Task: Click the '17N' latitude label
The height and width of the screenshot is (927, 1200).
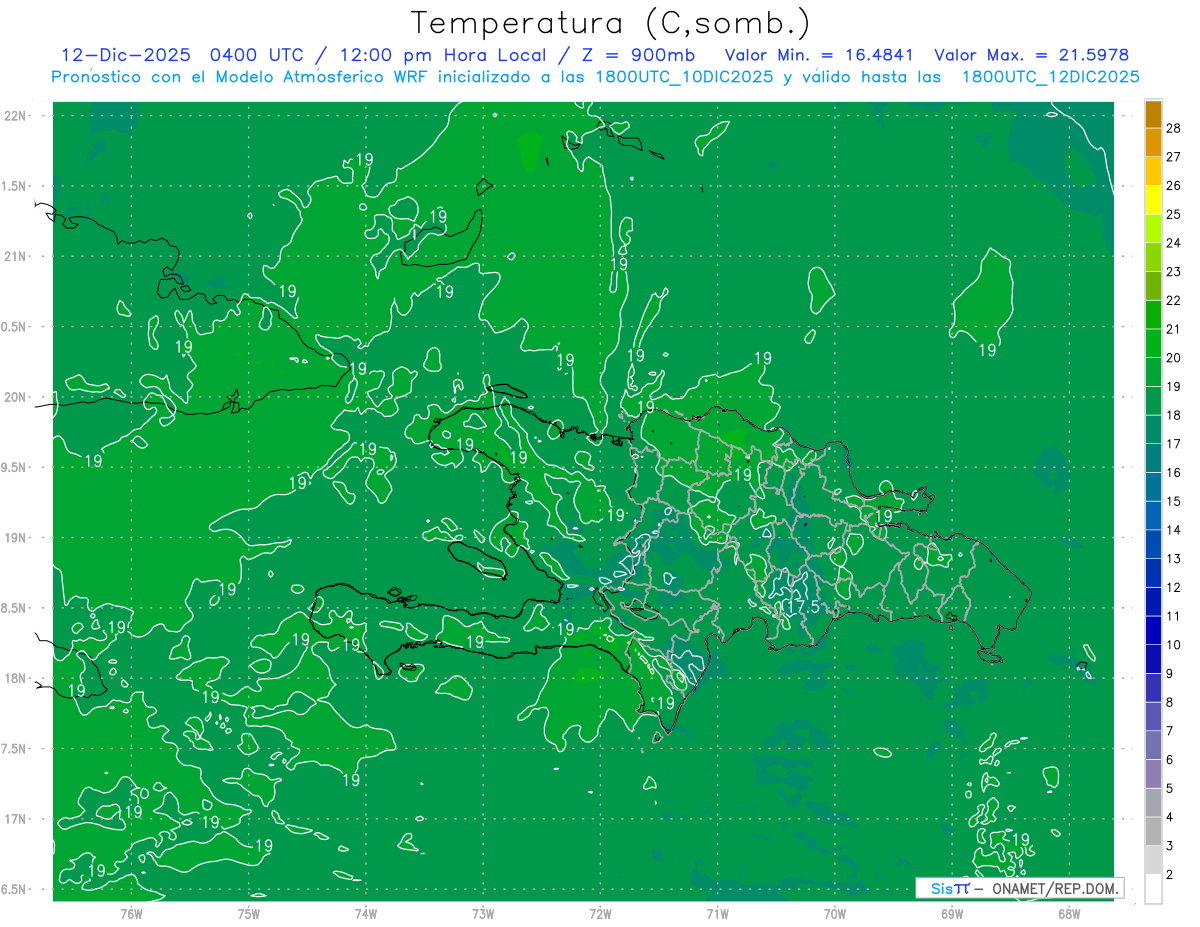Action: coord(15,819)
